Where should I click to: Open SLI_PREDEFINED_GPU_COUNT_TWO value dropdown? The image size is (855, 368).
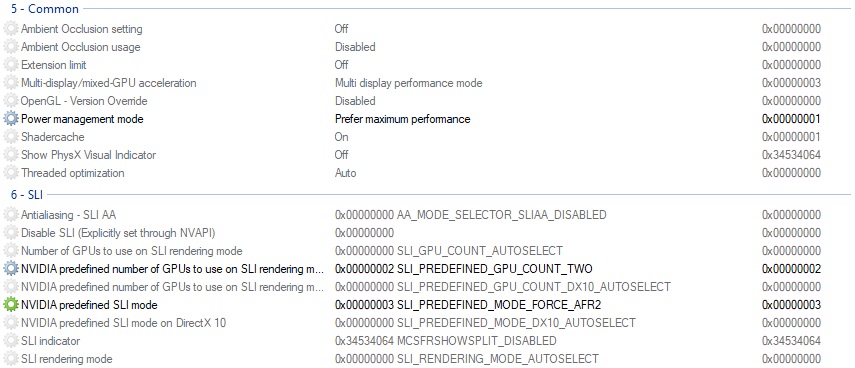tap(463, 269)
